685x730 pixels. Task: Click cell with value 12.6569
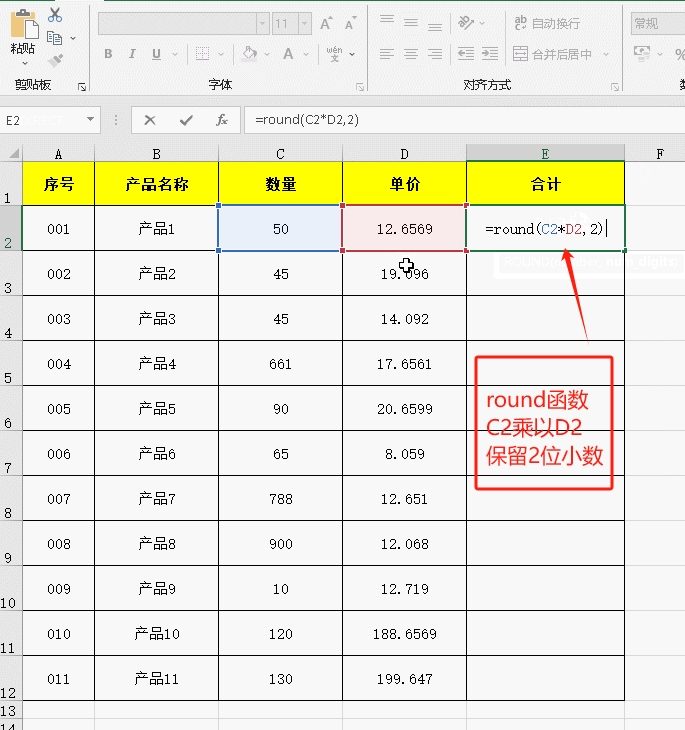404,229
